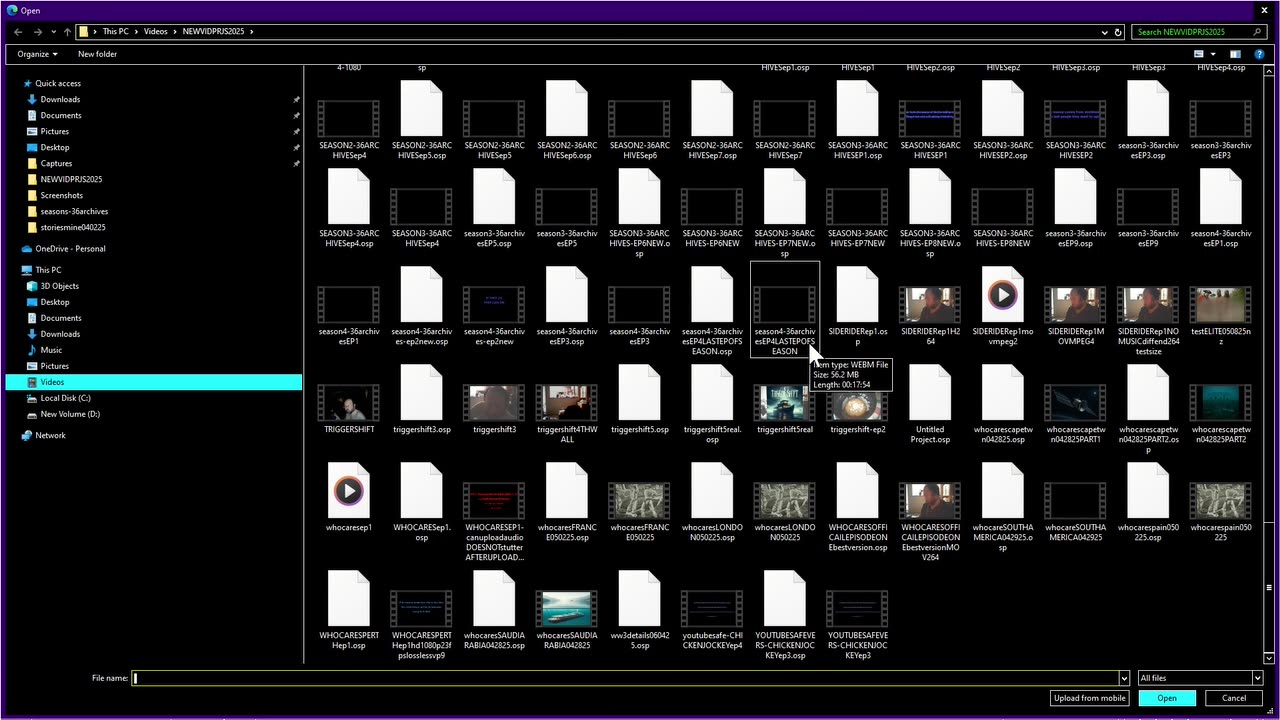Select SIDERIDERep1movmpeg2 play-icon file

pos(1002,294)
